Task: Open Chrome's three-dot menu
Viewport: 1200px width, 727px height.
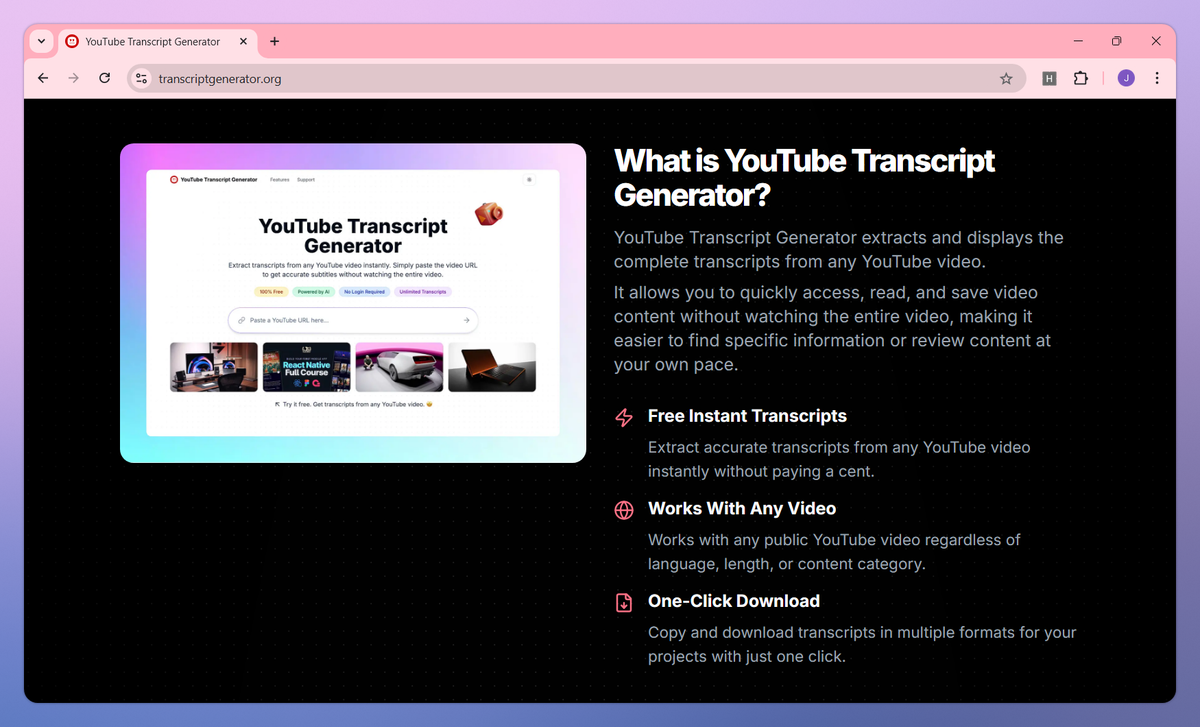Action: pyautogui.click(x=1157, y=78)
